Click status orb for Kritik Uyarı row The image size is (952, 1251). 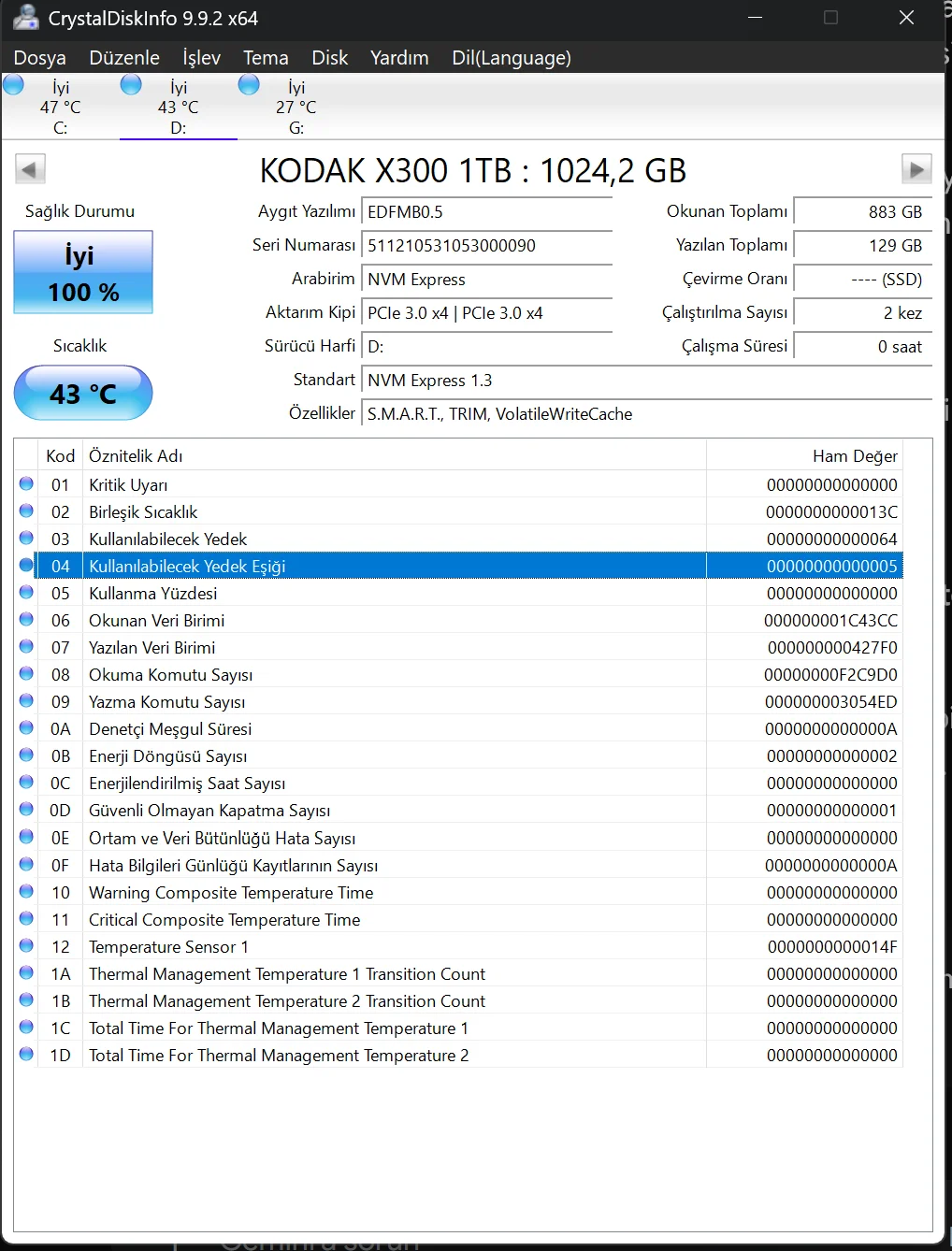click(x=26, y=483)
